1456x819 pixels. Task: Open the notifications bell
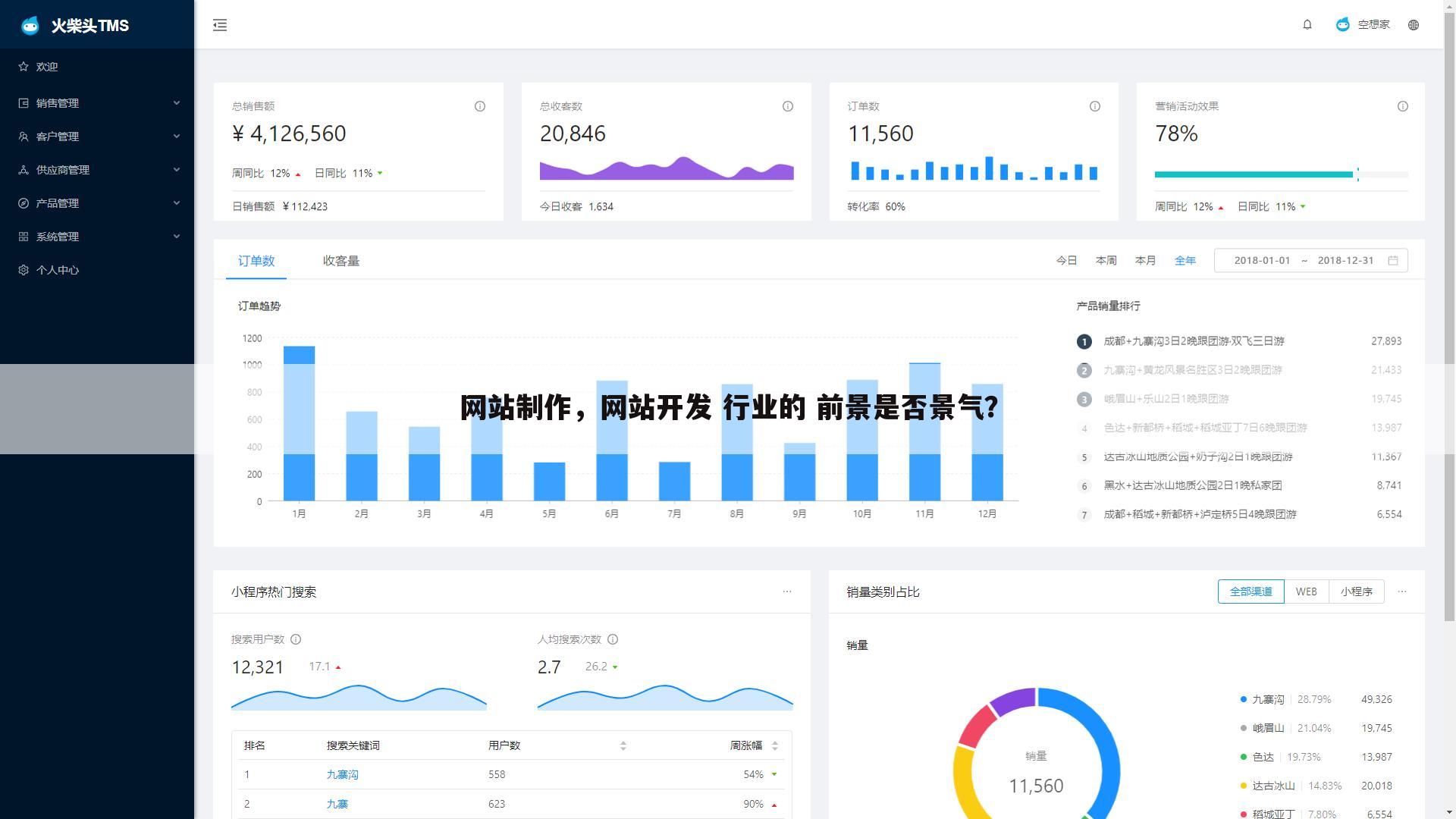1307,24
